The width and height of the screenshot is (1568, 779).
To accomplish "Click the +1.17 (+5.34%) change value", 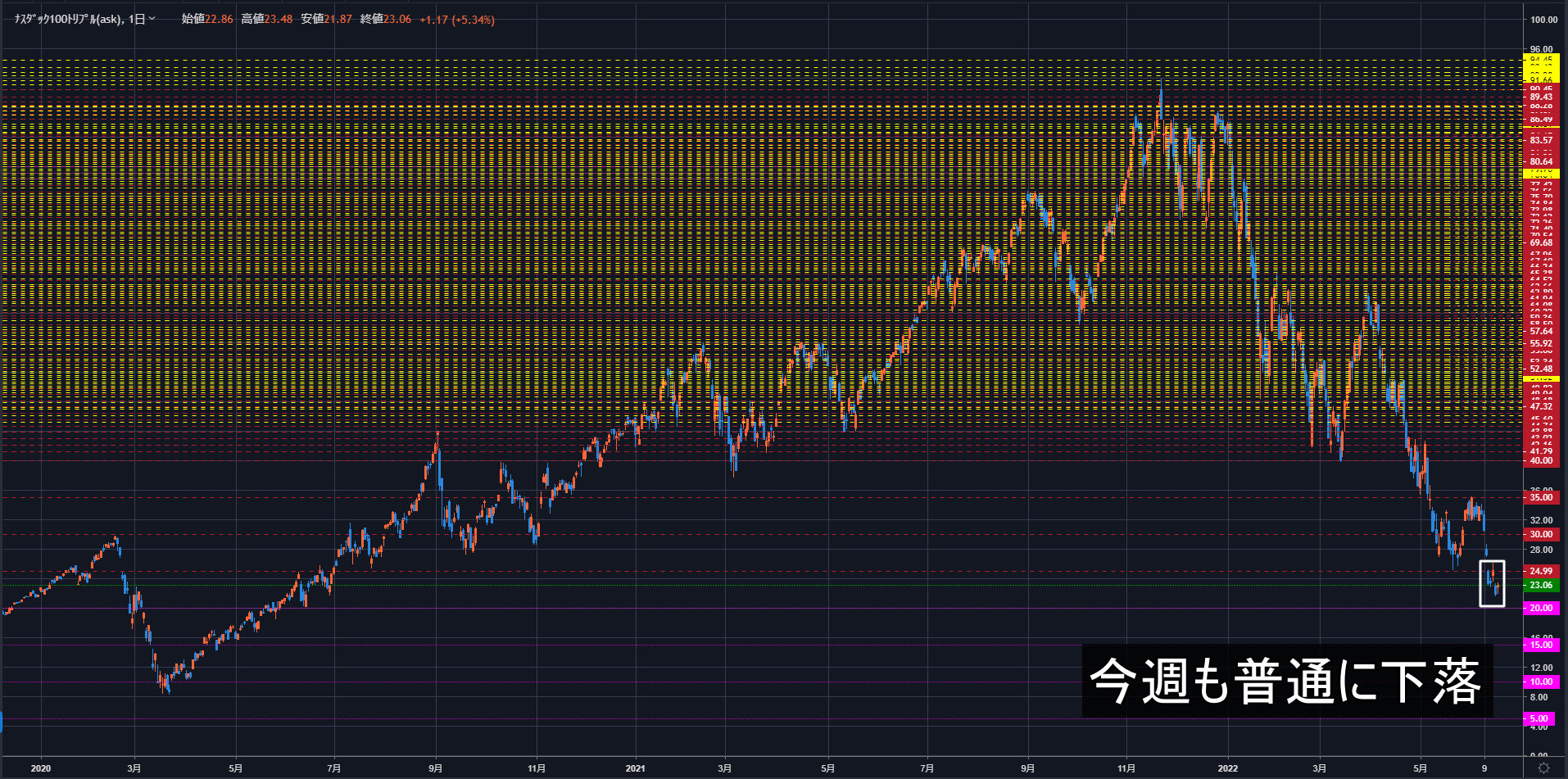I will (457, 20).
